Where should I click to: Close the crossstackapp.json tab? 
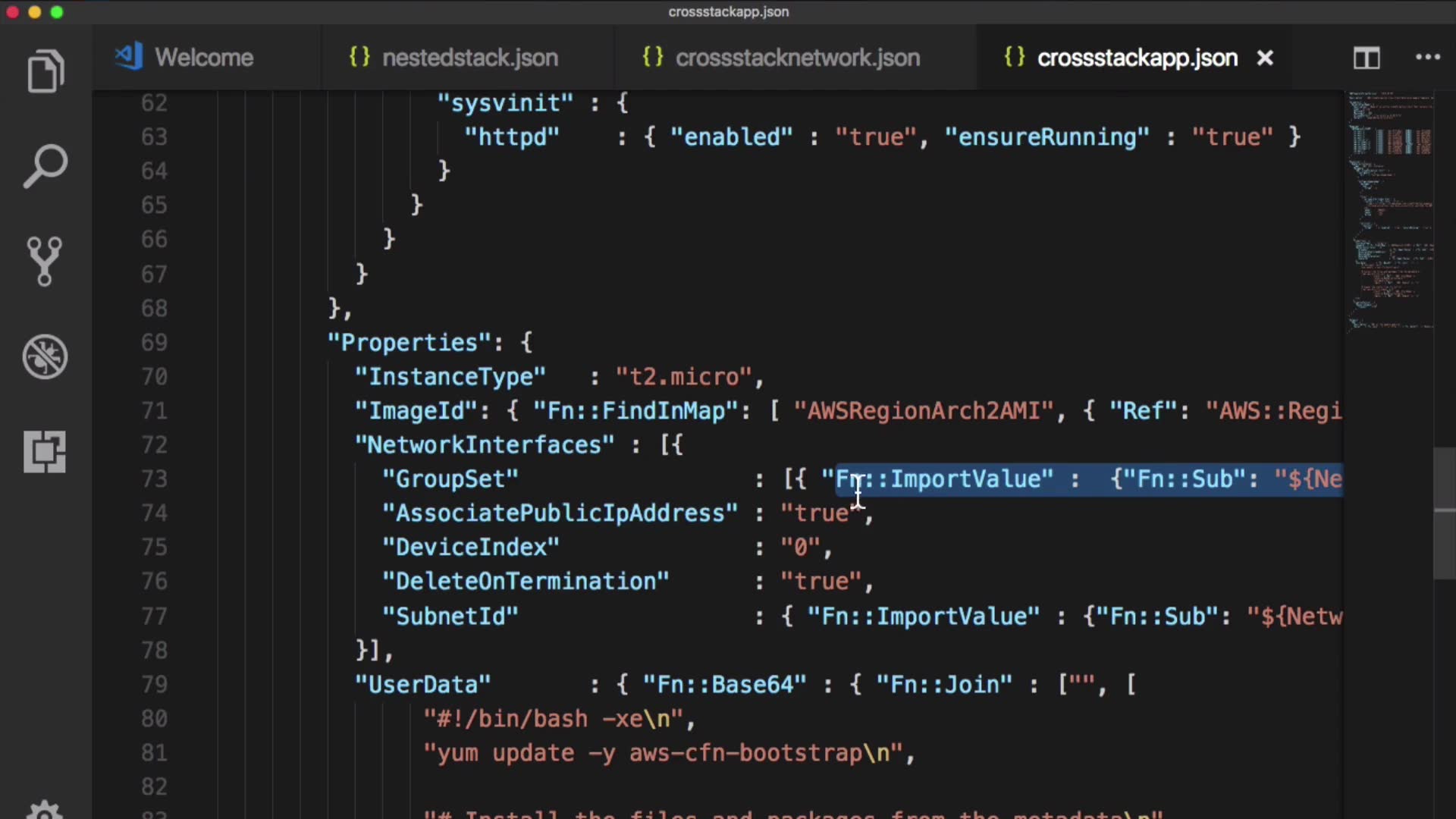click(1265, 58)
